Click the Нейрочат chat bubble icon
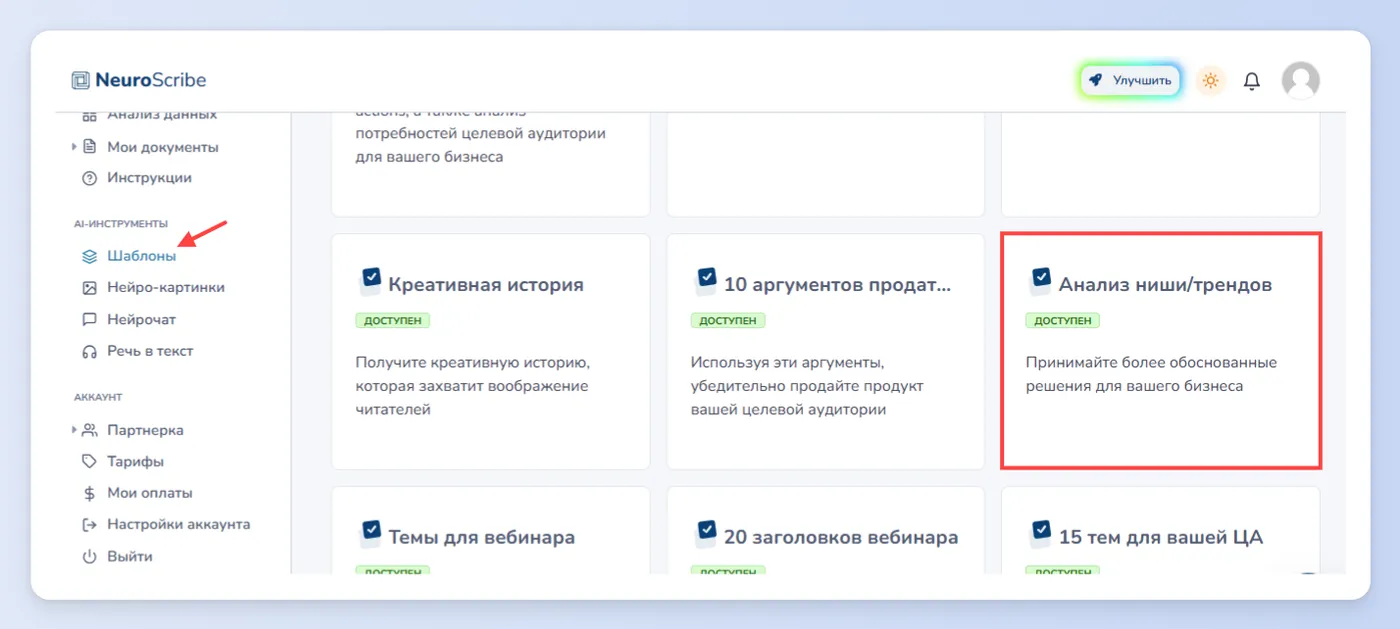 (89, 320)
